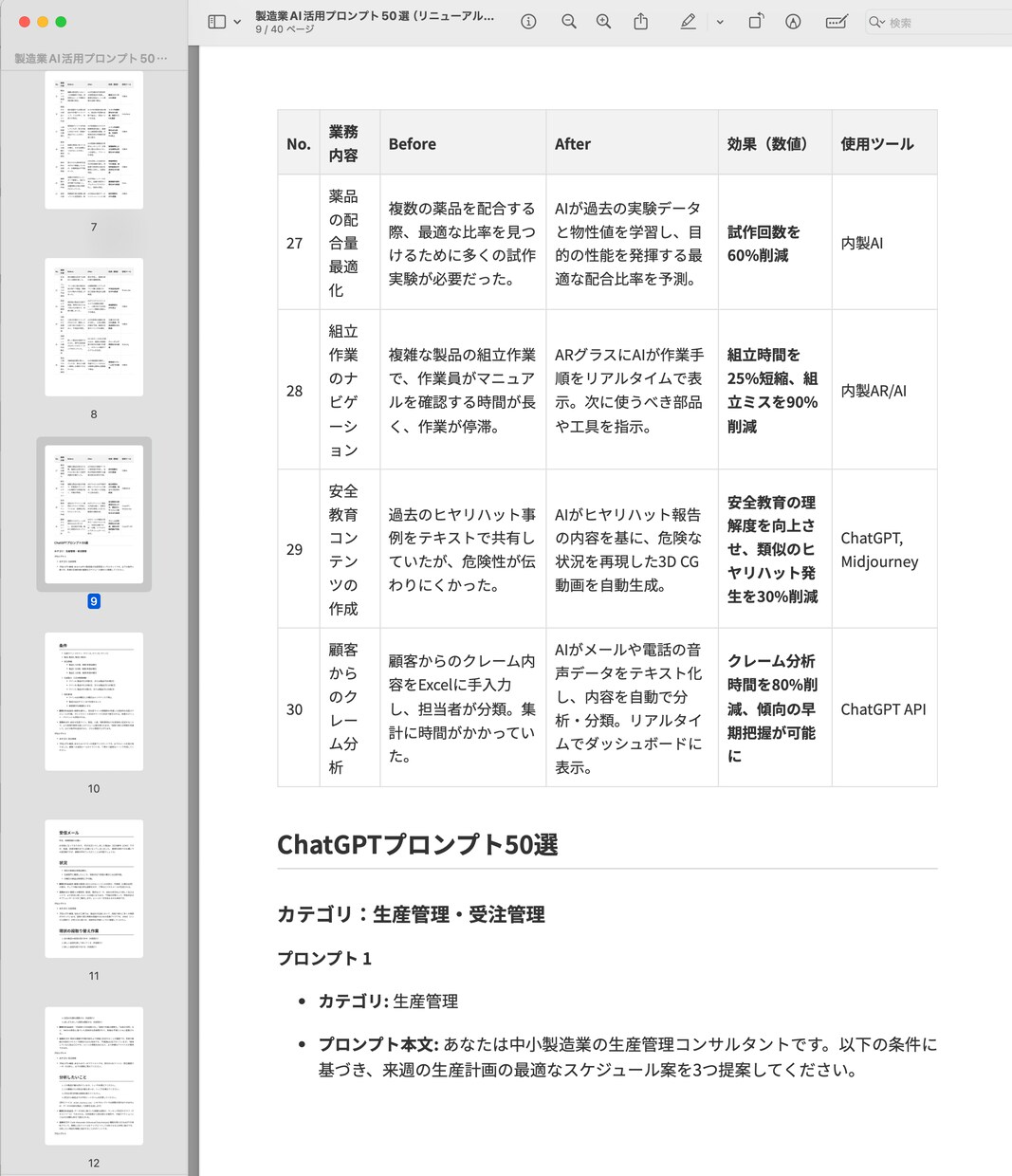Click '内製AR/AI' tool cell

[x=885, y=391]
